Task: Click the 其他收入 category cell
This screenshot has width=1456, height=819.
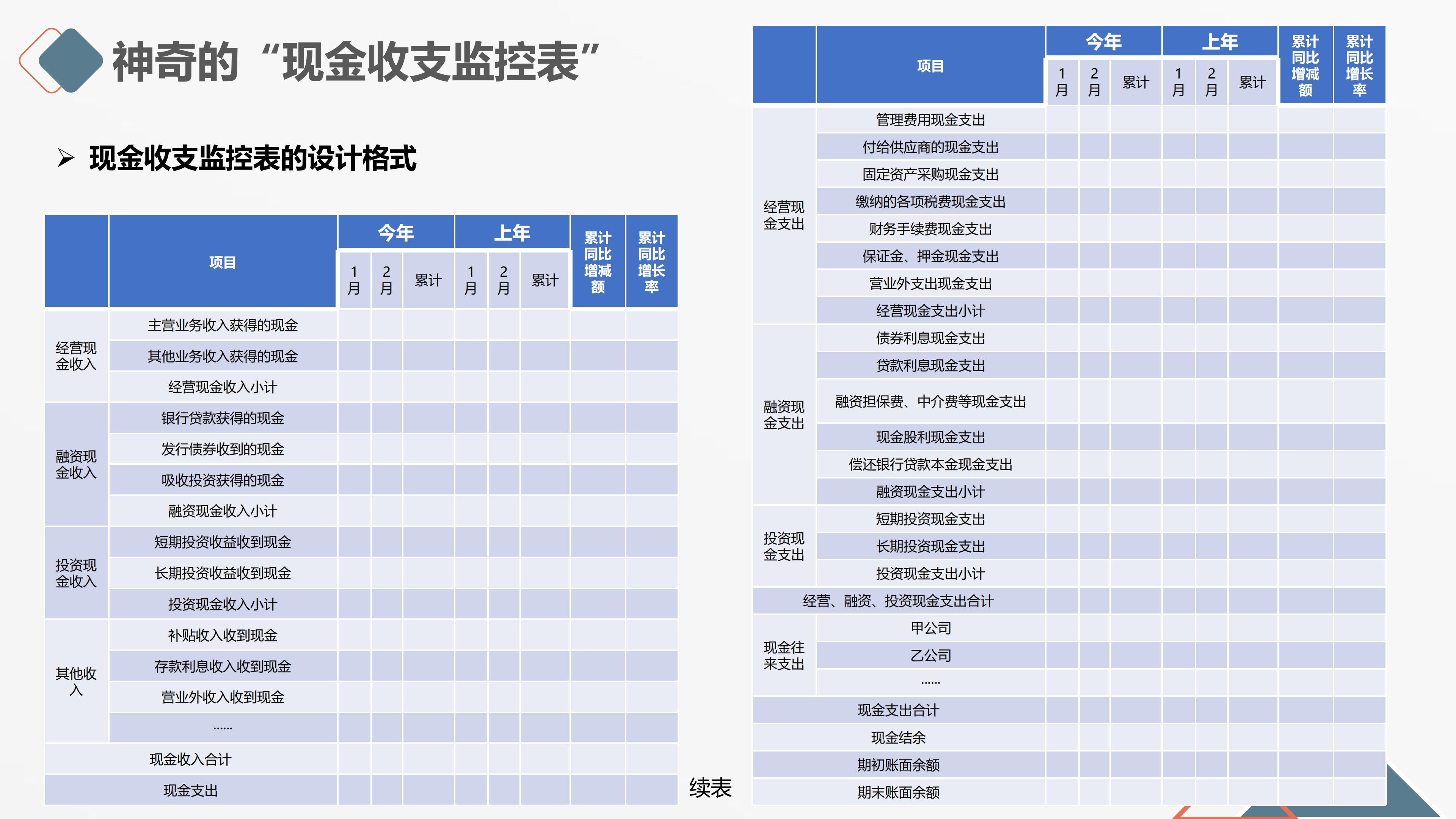Action: (76, 681)
